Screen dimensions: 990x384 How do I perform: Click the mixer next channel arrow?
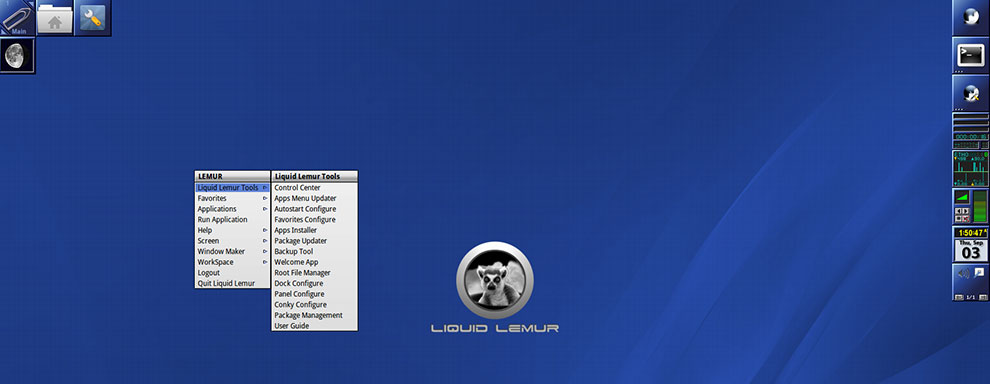pos(966,211)
